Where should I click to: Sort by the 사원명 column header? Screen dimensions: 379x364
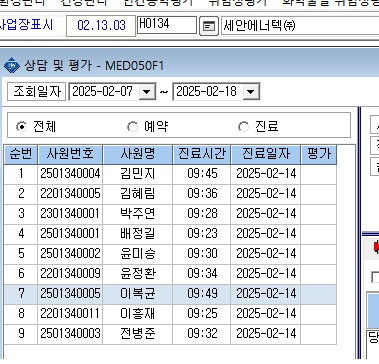138,154
